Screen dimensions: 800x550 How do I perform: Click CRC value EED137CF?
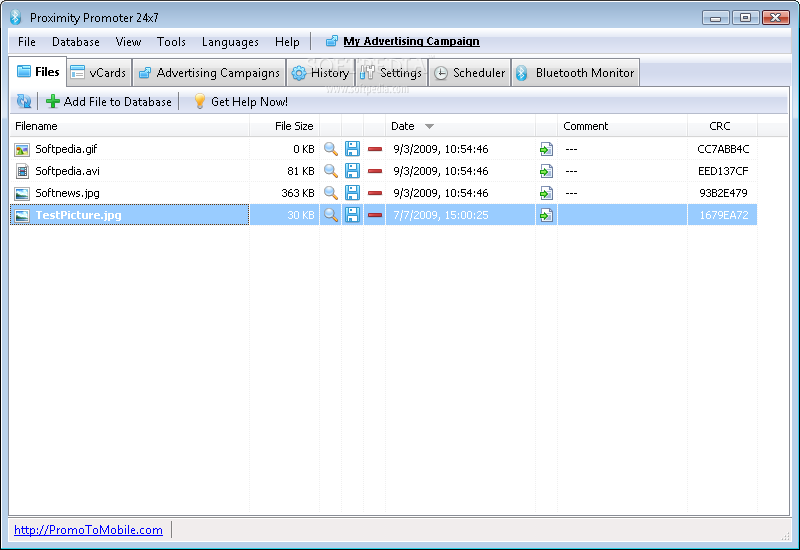[723, 171]
